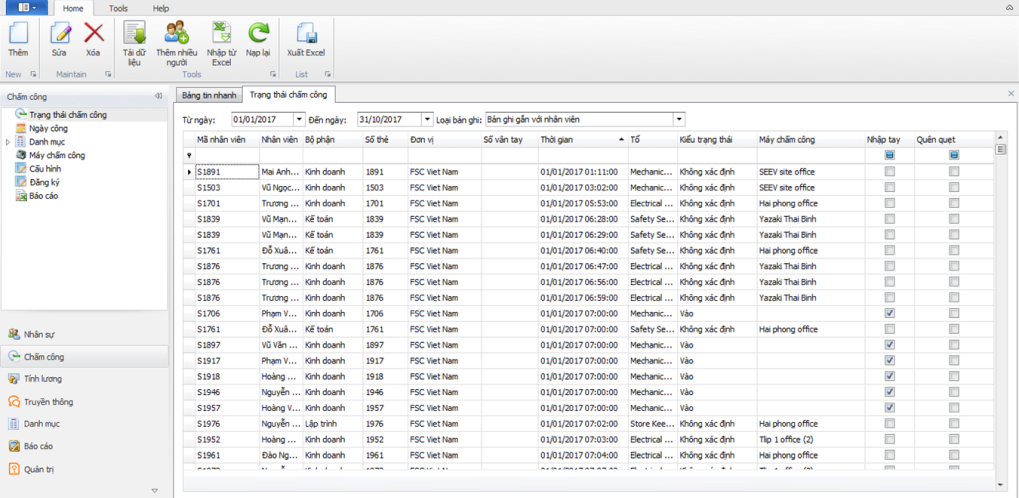
Task: Click the Số thẻ column header
Action: click(x=385, y=139)
